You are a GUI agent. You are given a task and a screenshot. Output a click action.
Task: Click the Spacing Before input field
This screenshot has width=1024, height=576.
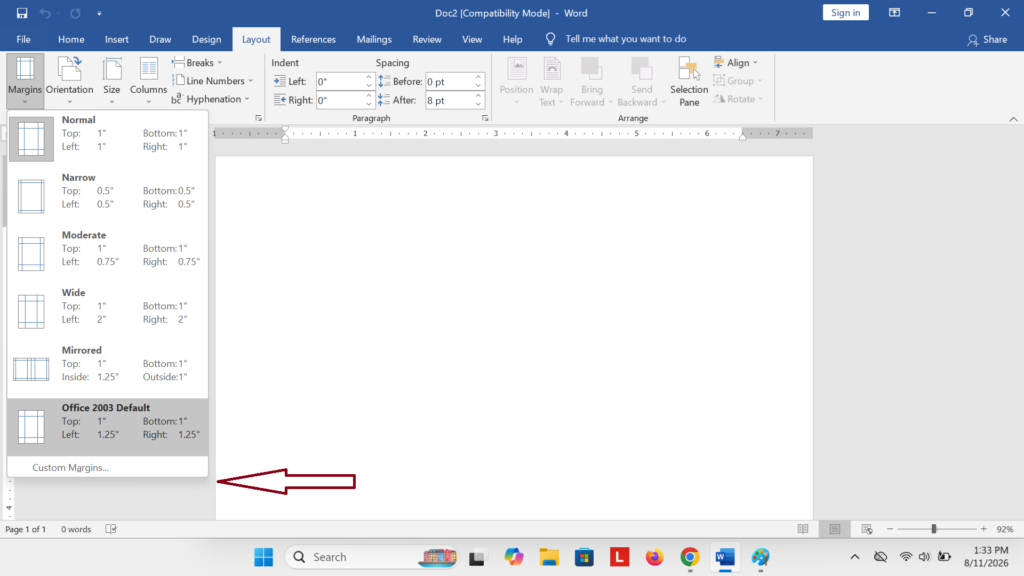coord(449,82)
